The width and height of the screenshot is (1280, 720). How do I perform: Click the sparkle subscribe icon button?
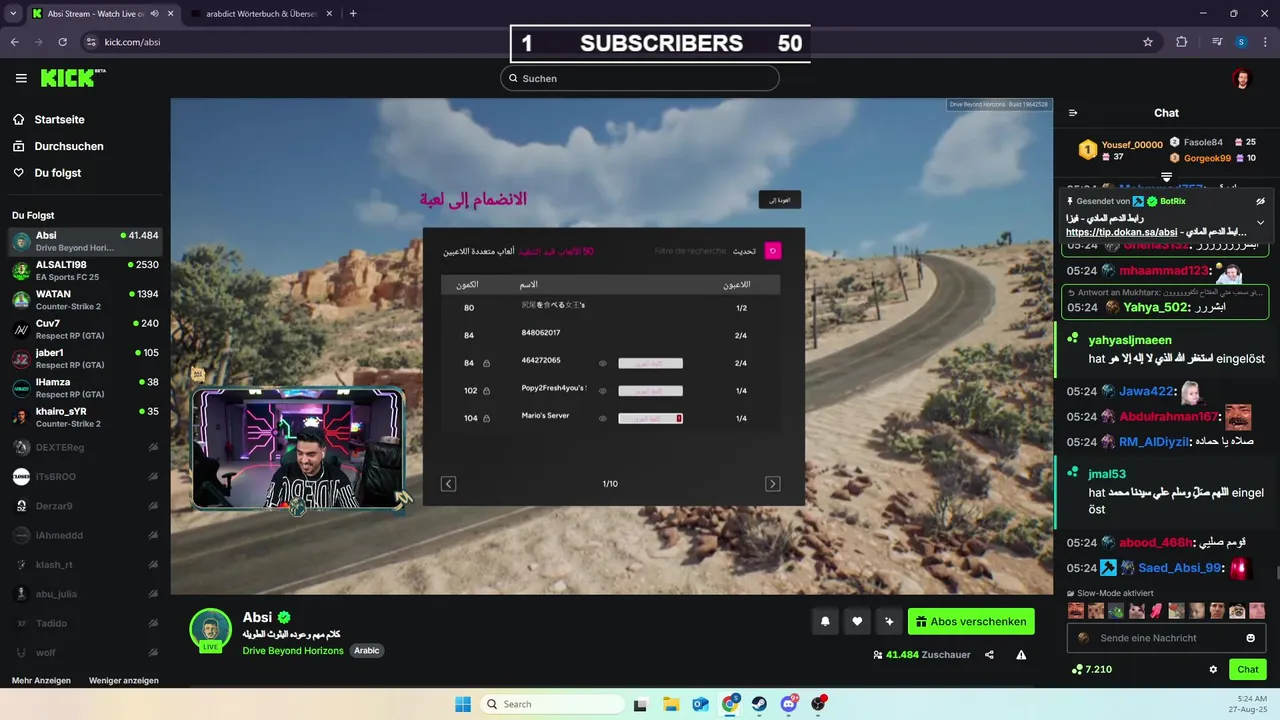click(x=889, y=621)
